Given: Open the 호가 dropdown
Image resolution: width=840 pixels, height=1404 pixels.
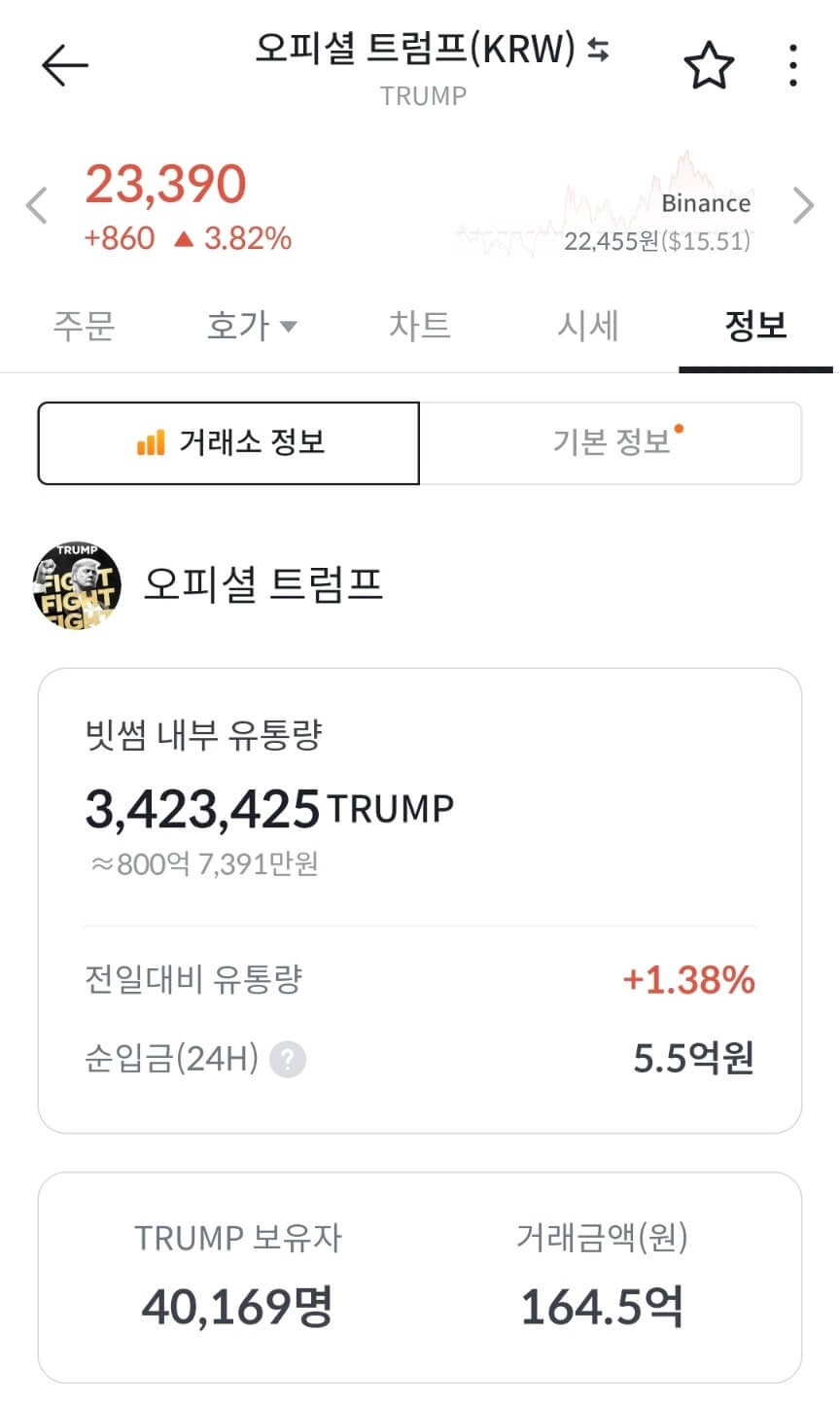Looking at the screenshot, I should 251,327.
